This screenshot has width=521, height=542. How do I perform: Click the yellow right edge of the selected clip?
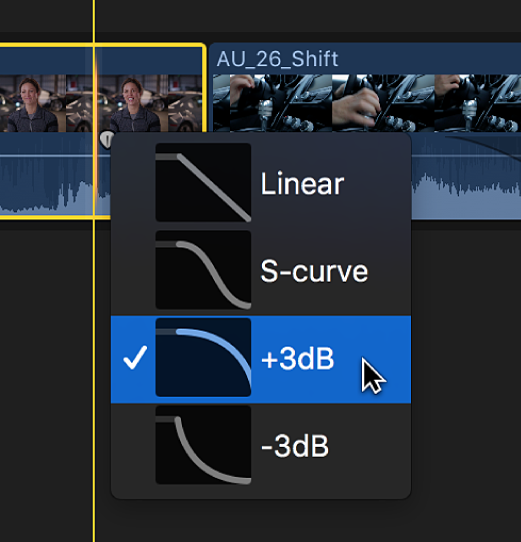[x=205, y=86]
